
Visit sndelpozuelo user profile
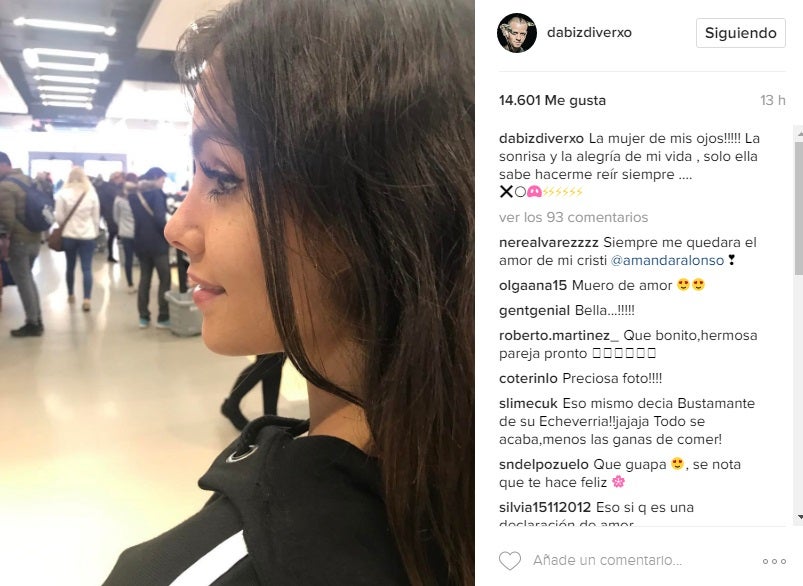(x=543, y=465)
